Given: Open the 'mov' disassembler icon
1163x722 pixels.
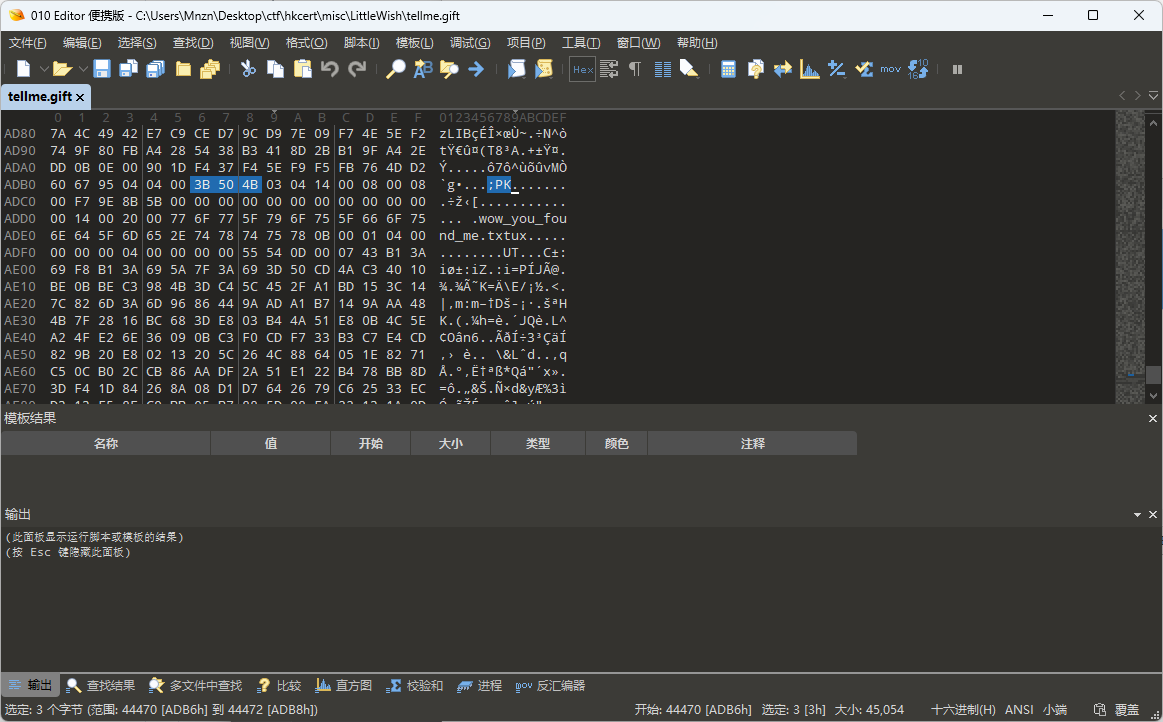Looking at the screenshot, I should 890,69.
